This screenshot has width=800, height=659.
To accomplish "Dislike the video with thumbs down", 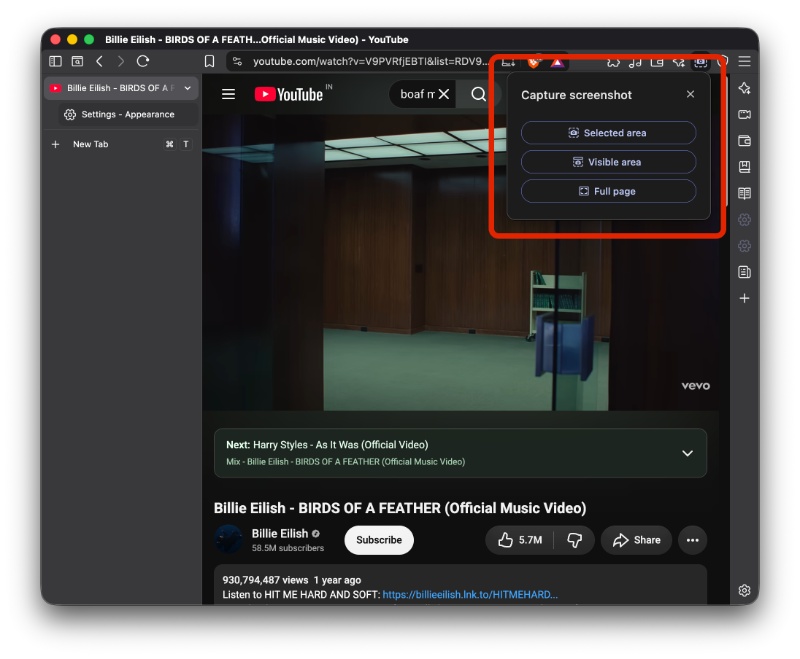I will pos(574,540).
